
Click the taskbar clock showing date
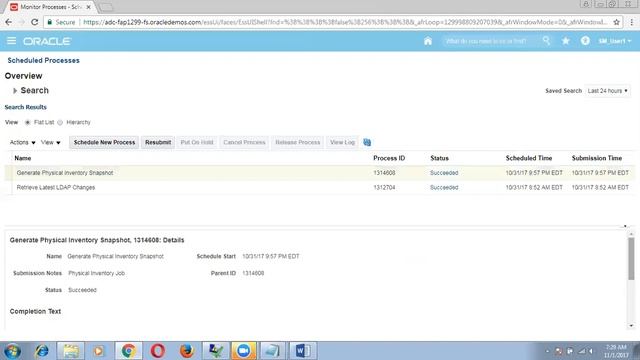615,351
